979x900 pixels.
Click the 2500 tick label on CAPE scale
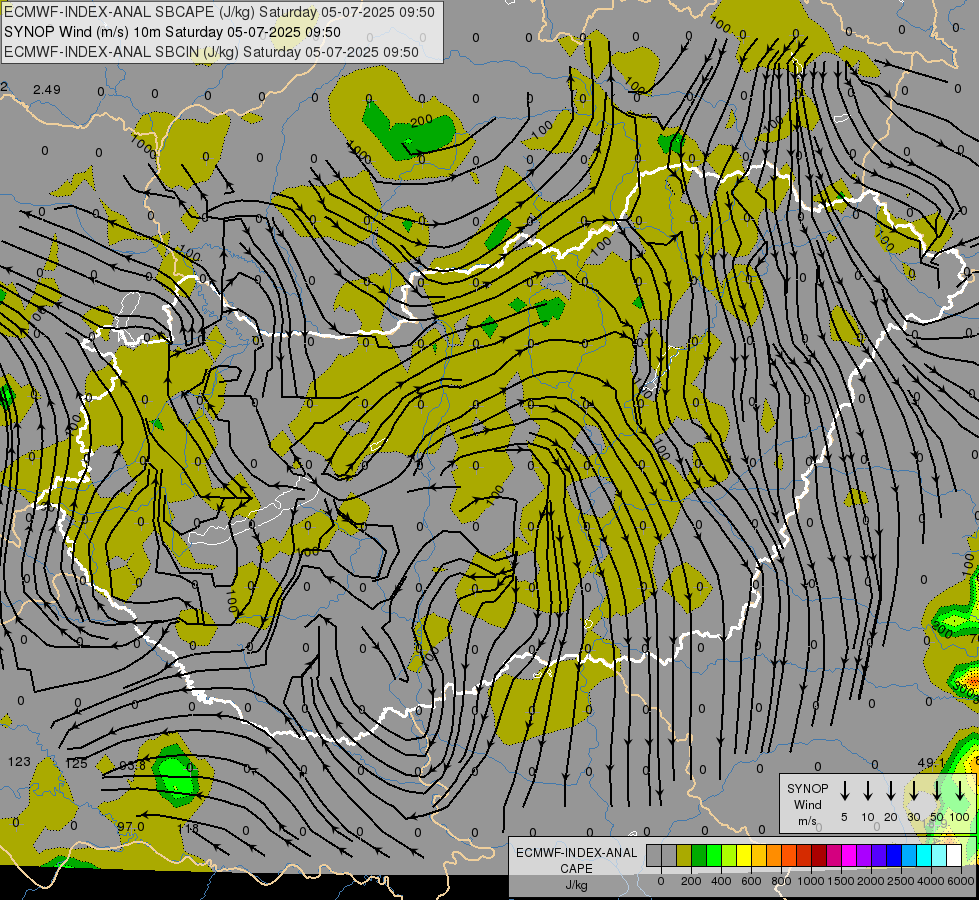901,881
